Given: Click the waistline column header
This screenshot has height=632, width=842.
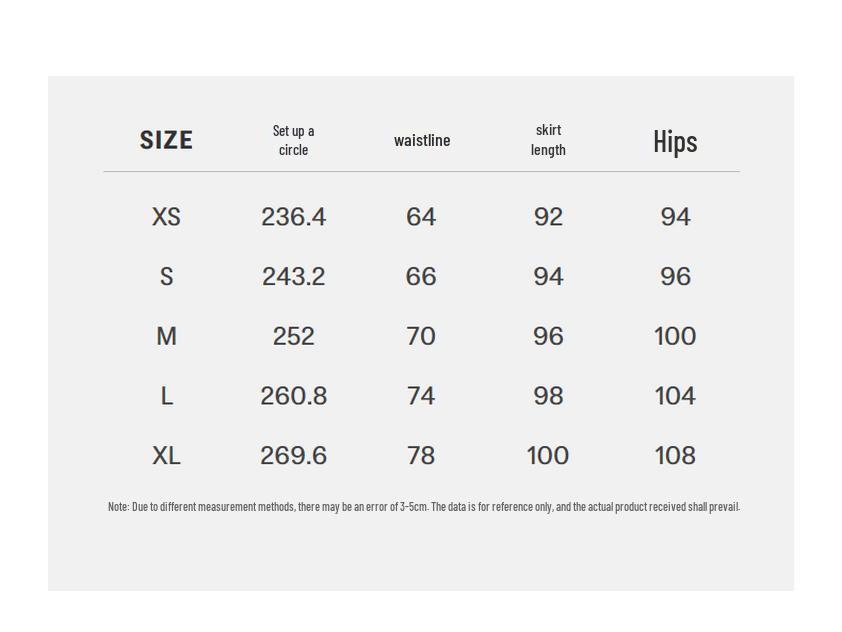Looking at the screenshot, I should (422, 140).
